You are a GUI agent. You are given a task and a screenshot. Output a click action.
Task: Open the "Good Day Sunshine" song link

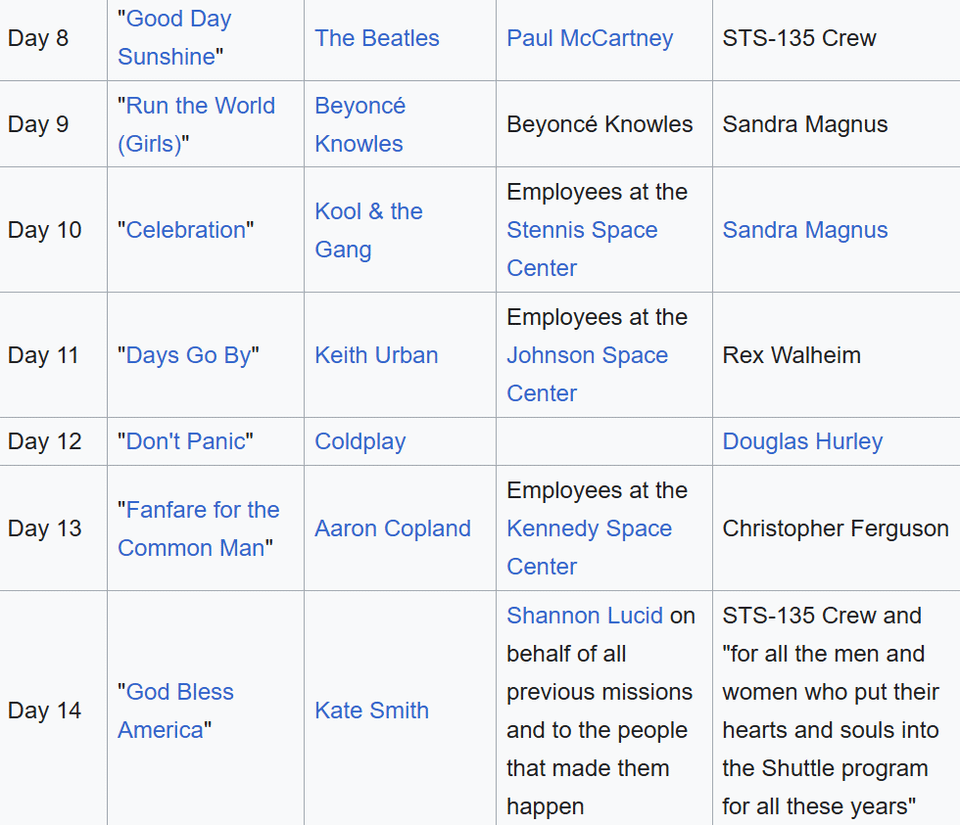178,19
